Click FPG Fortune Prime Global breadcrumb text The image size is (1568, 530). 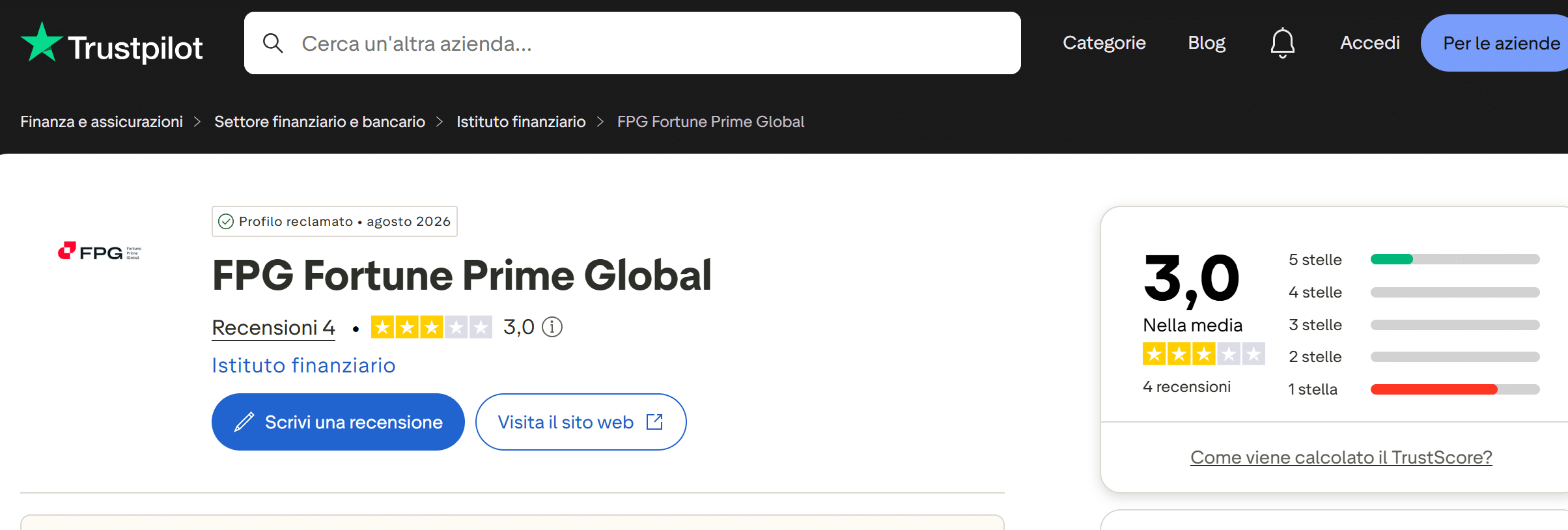click(x=710, y=122)
